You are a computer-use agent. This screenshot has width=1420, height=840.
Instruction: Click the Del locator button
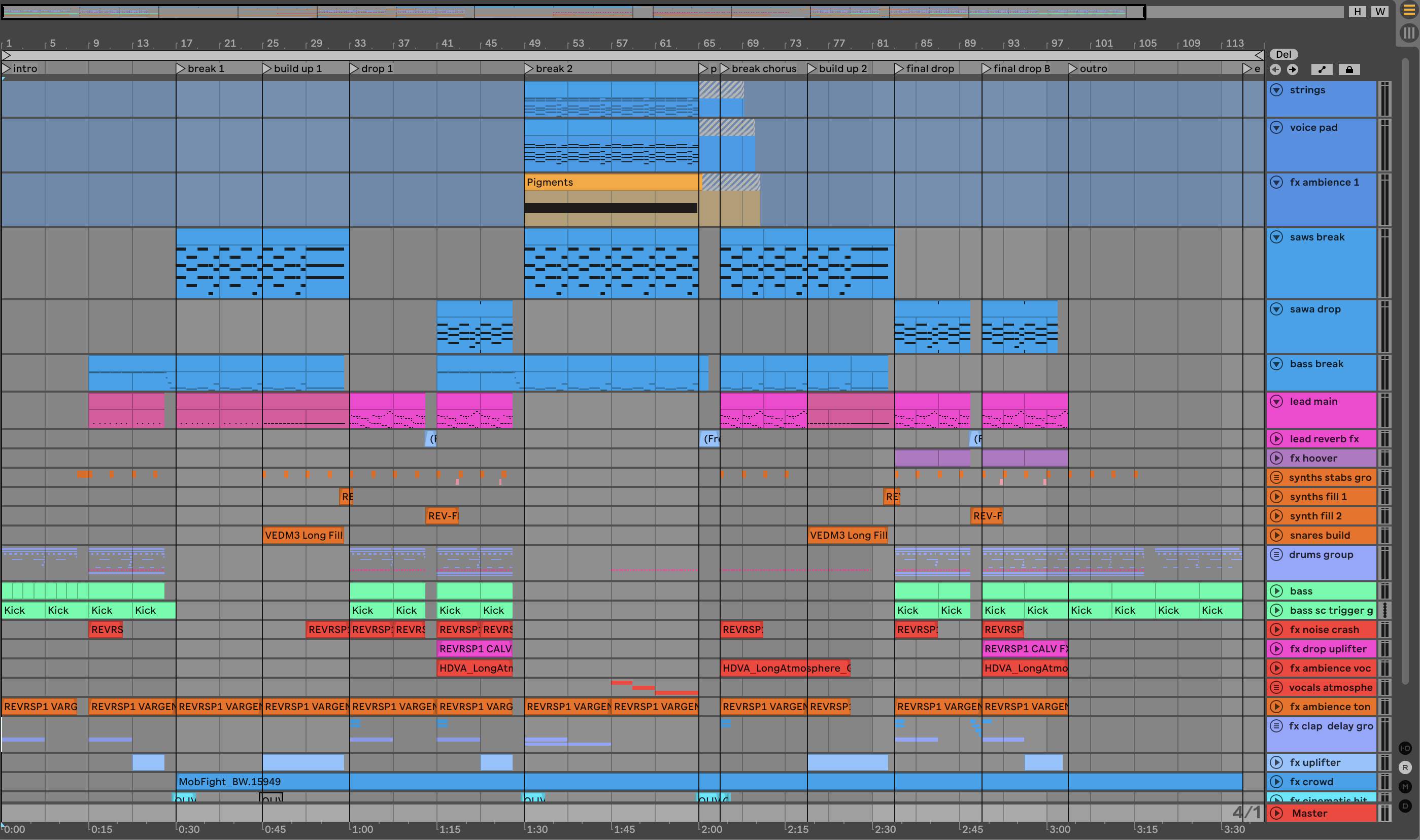(x=1283, y=54)
